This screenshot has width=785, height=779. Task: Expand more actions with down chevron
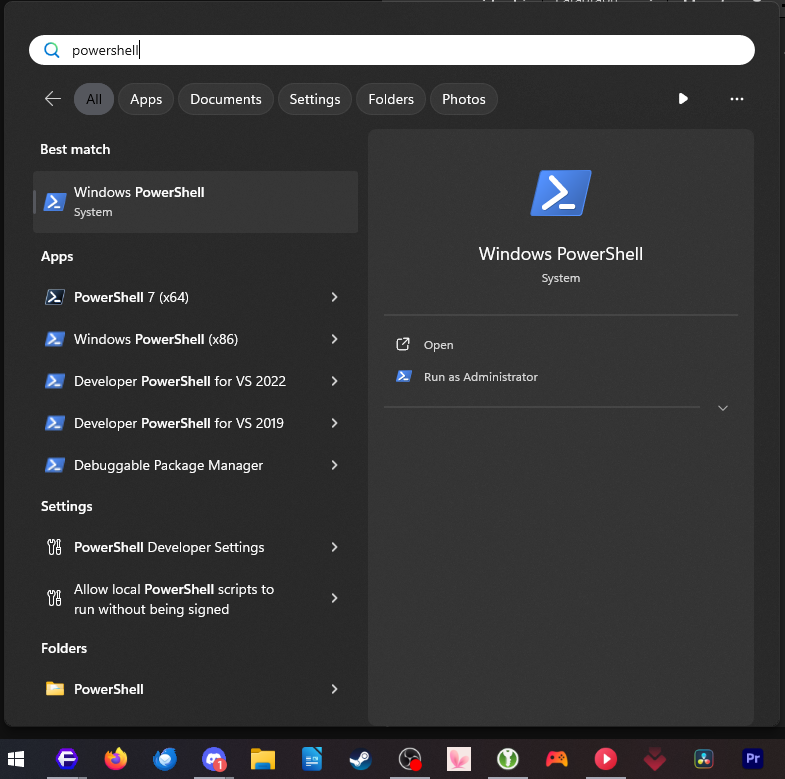pyautogui.click(x=722, y=408)
